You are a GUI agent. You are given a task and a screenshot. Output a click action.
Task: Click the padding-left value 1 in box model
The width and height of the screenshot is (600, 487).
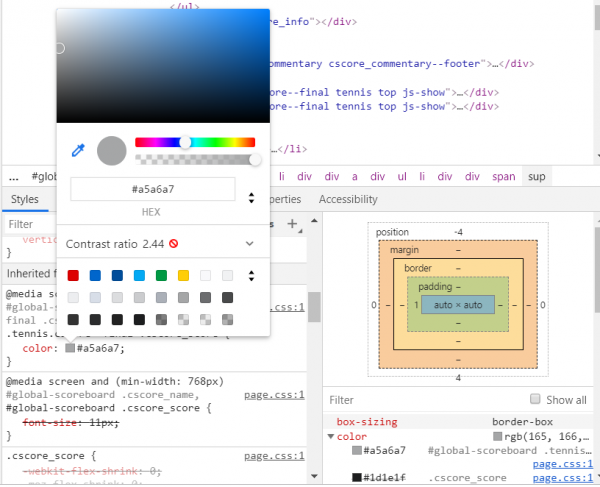(x=416, y=305)
